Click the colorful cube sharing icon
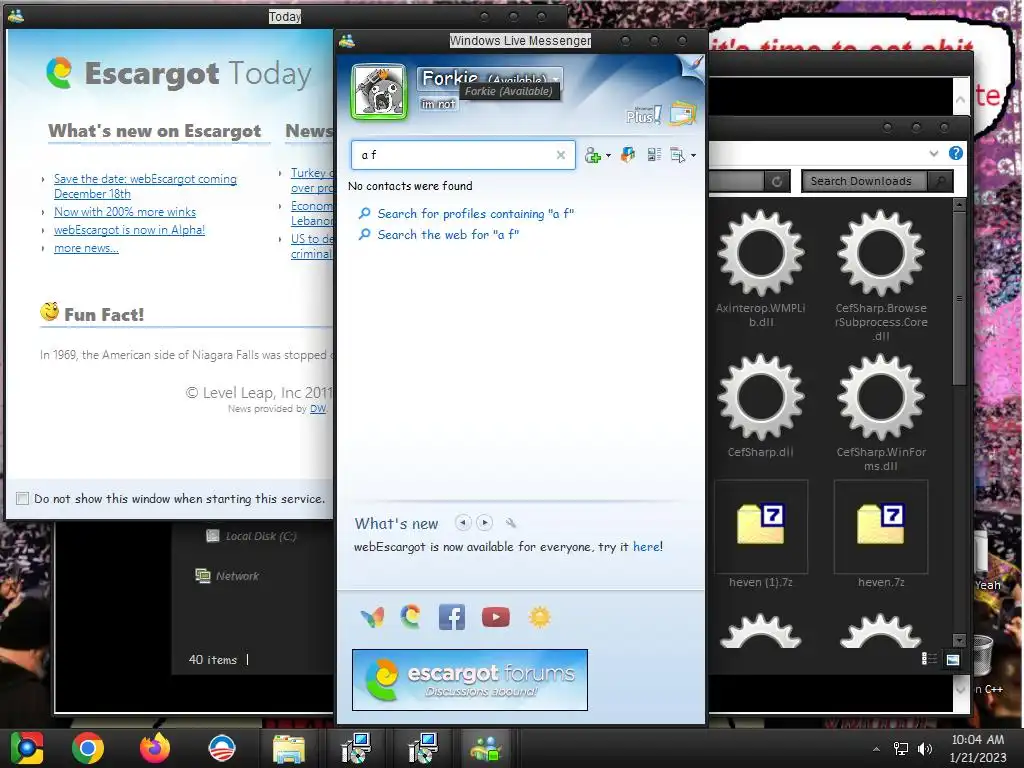Screen dimensions: 1024x768 [628, 155]
